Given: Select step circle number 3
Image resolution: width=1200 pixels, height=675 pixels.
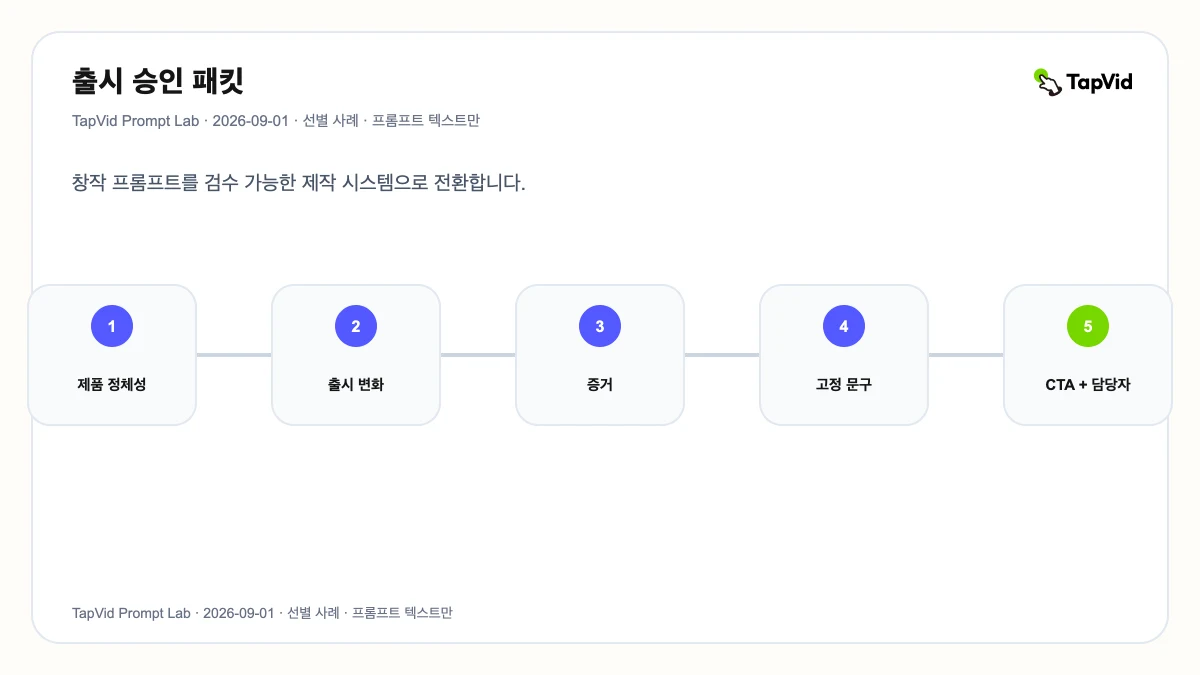Looking at the screenshot, I should pos(600,326).
